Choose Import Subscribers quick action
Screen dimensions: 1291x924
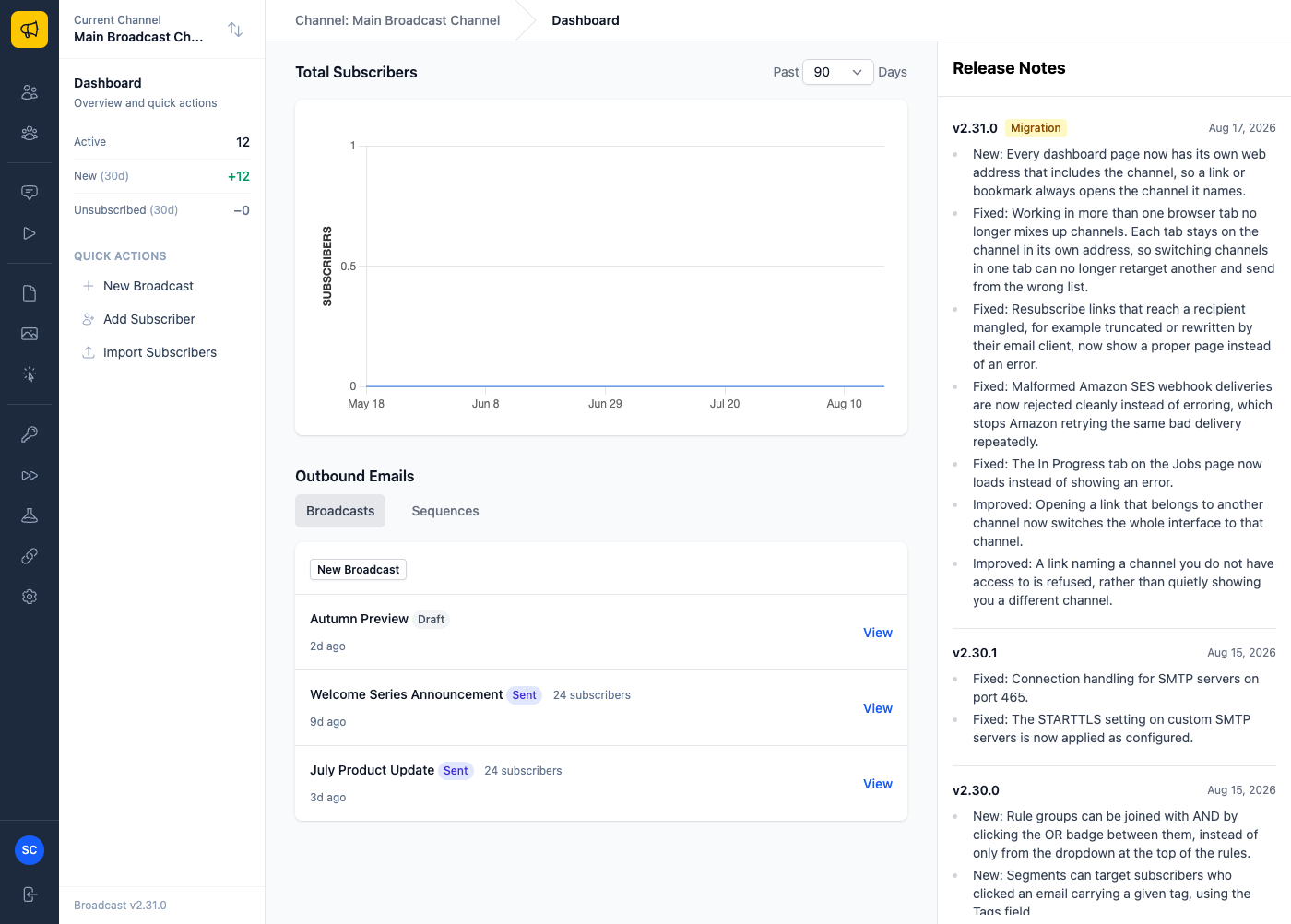click(x=160, y=352)
